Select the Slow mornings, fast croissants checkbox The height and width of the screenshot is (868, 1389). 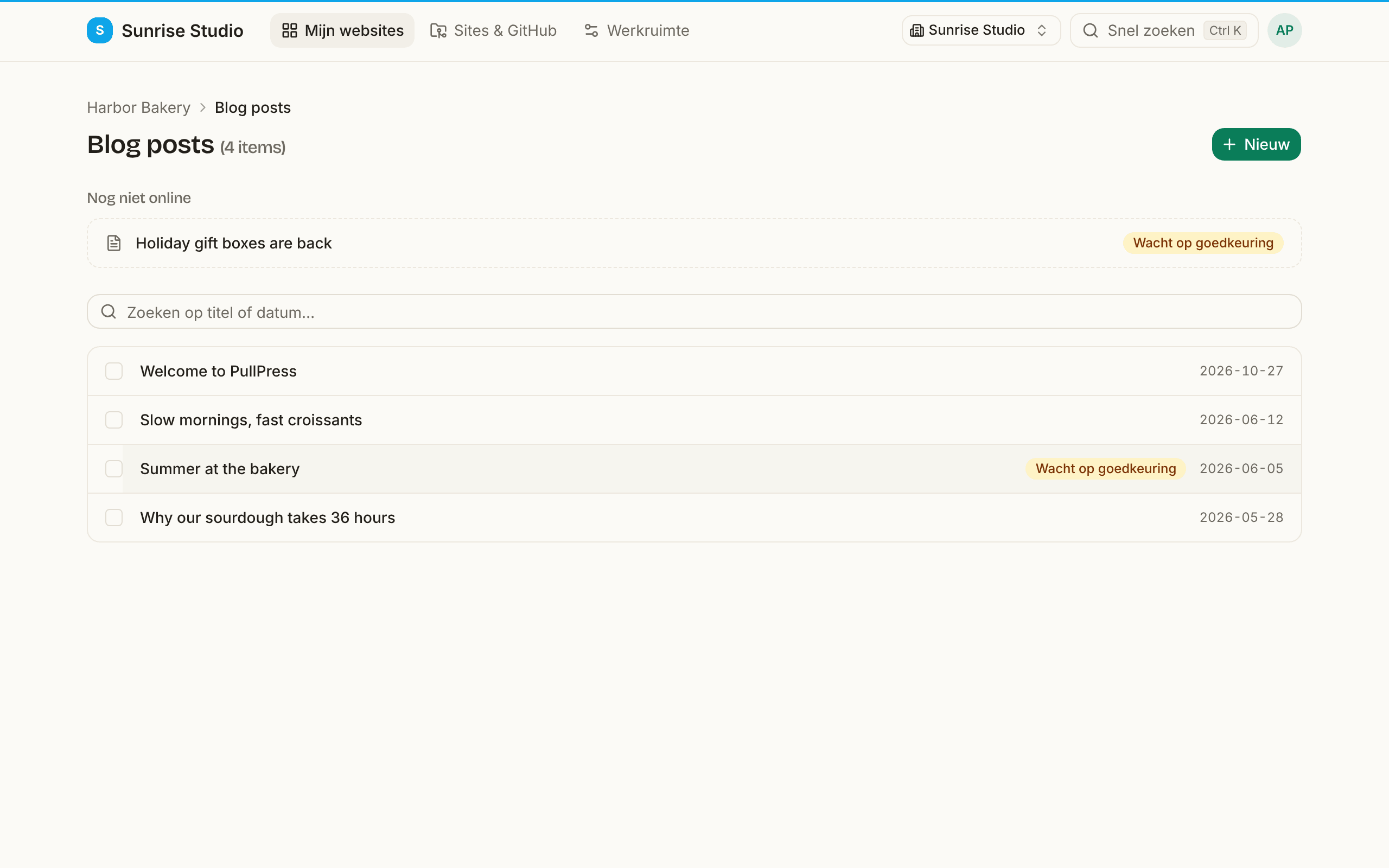click(x=113, y=420)
